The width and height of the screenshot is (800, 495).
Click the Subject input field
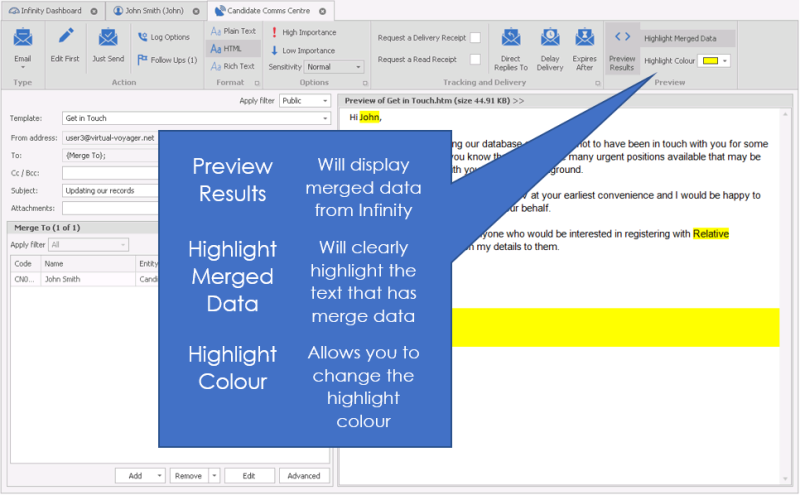coord(110,189)
